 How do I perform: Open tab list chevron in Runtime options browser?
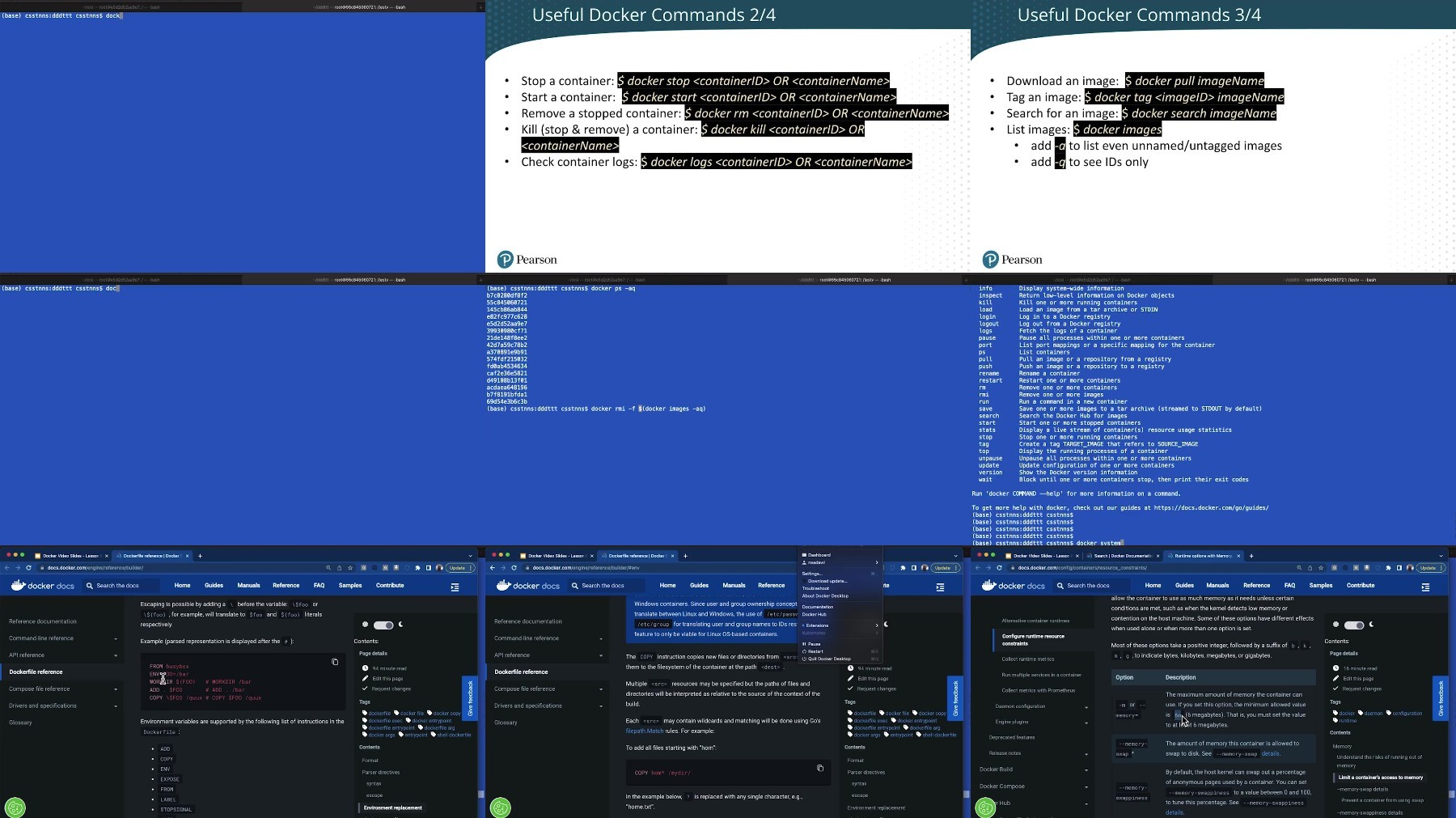[1441, 556]
